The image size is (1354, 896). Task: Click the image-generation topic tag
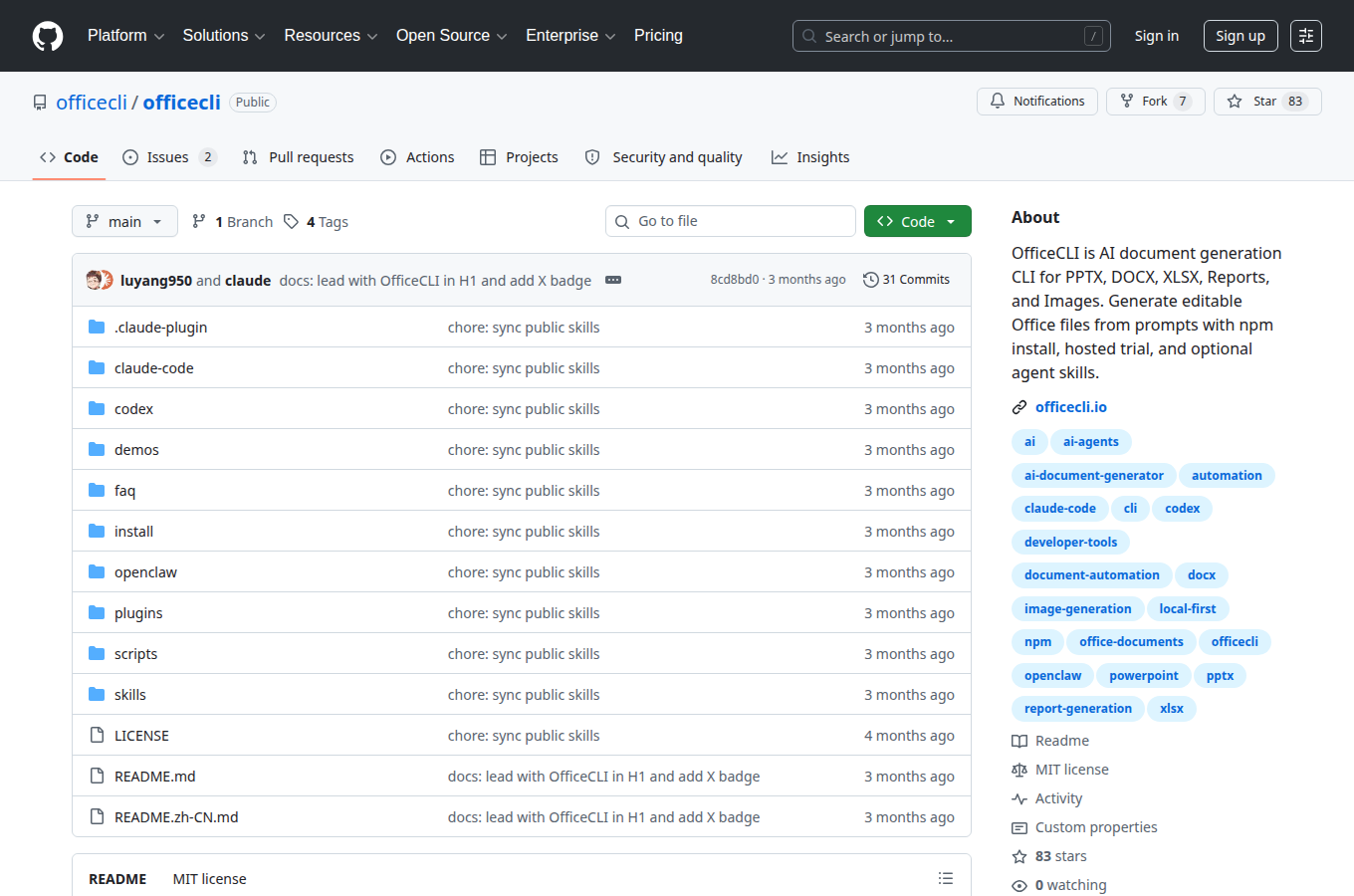[1078, 609]
